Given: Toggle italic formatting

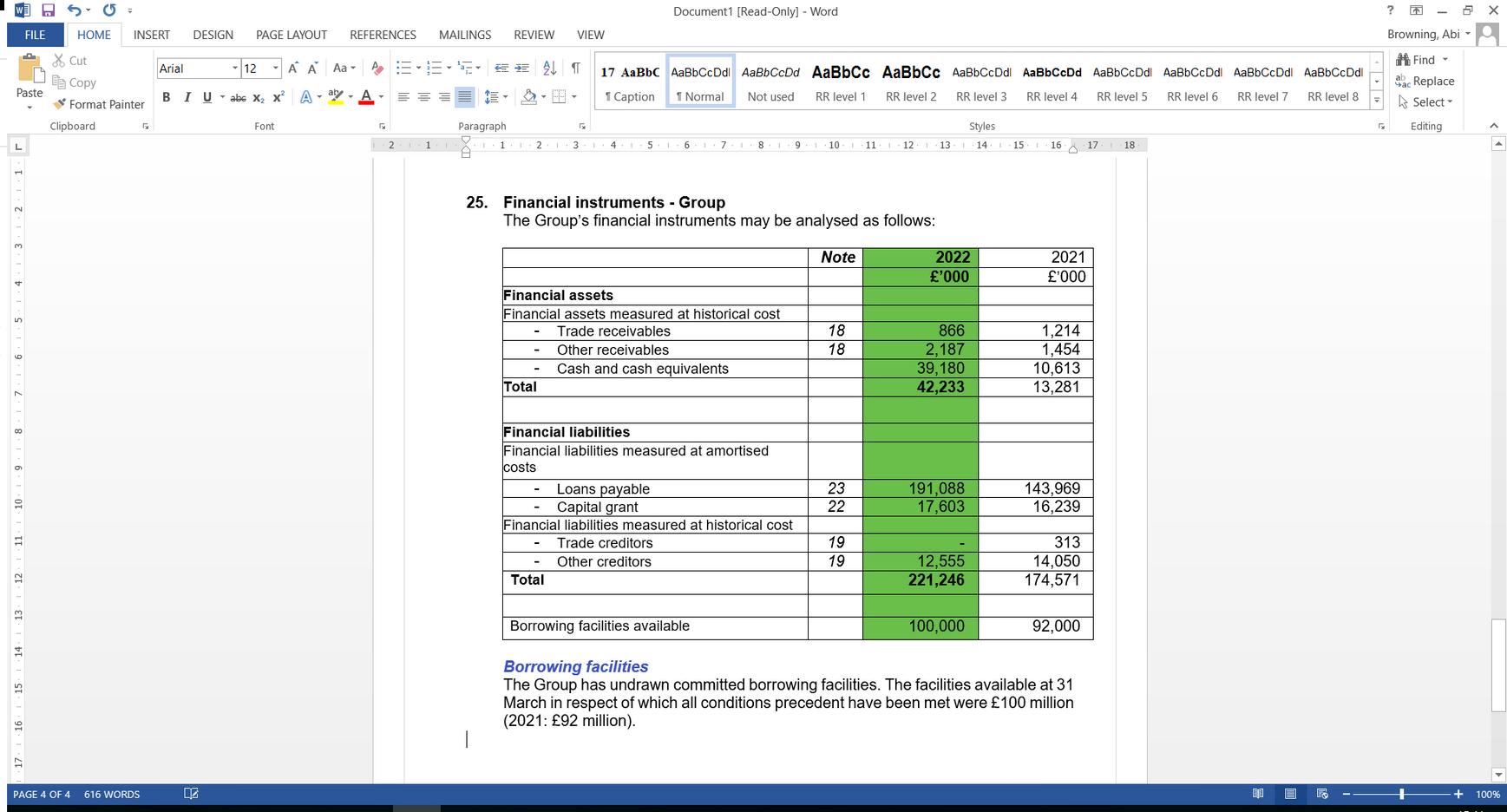Looking at the screenshot, I should [187, 97].
